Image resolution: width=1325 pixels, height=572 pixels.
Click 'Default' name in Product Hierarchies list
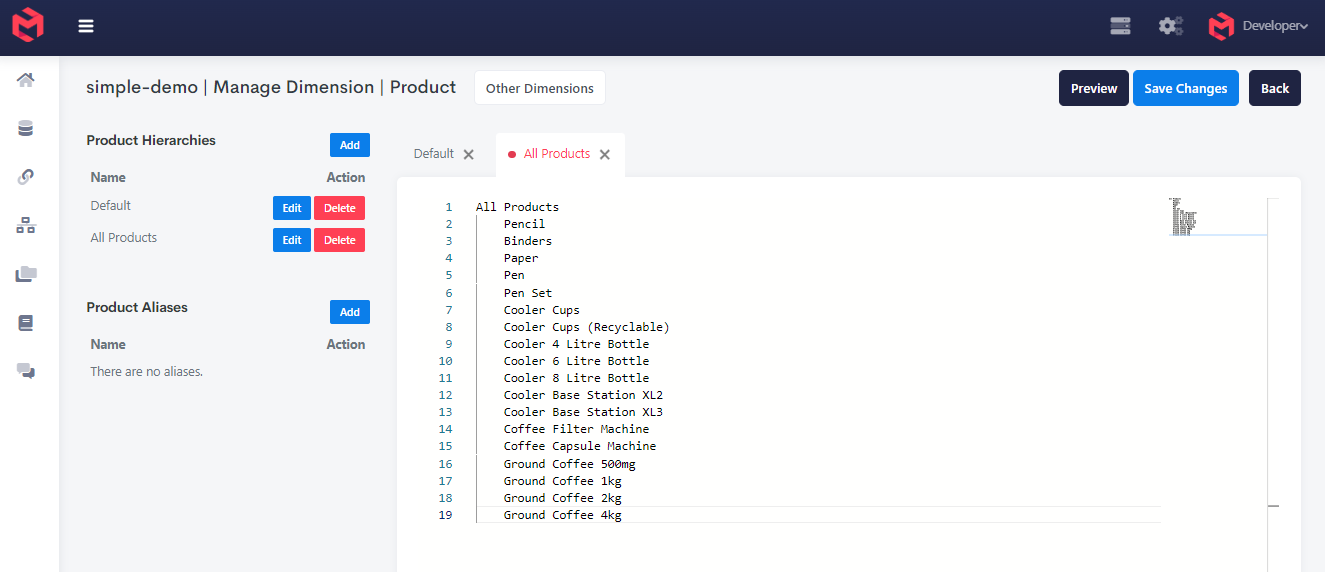pos(111,206)
